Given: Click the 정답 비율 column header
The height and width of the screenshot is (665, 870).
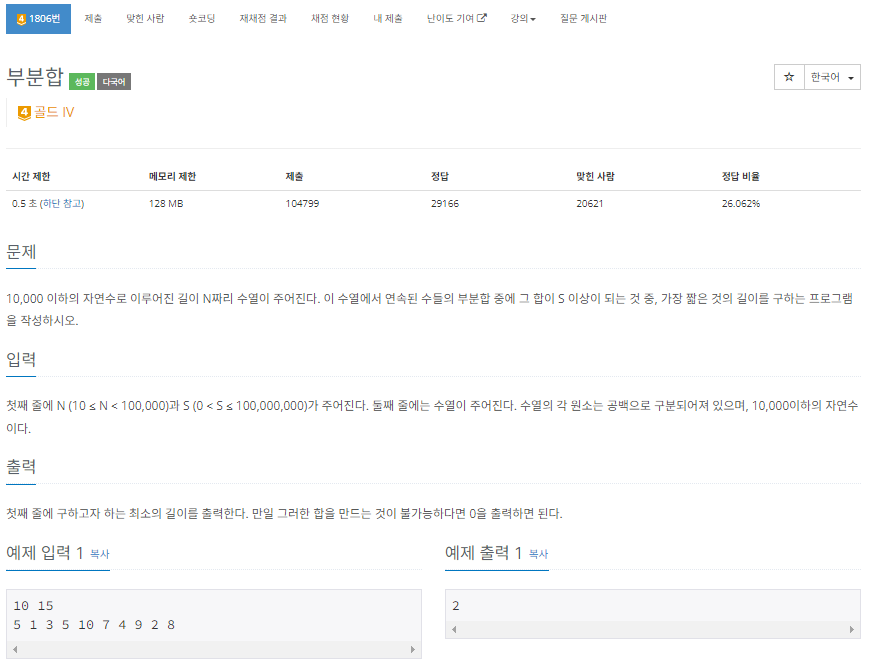Looking at the screenshot, I should click(x=741, y=176).
